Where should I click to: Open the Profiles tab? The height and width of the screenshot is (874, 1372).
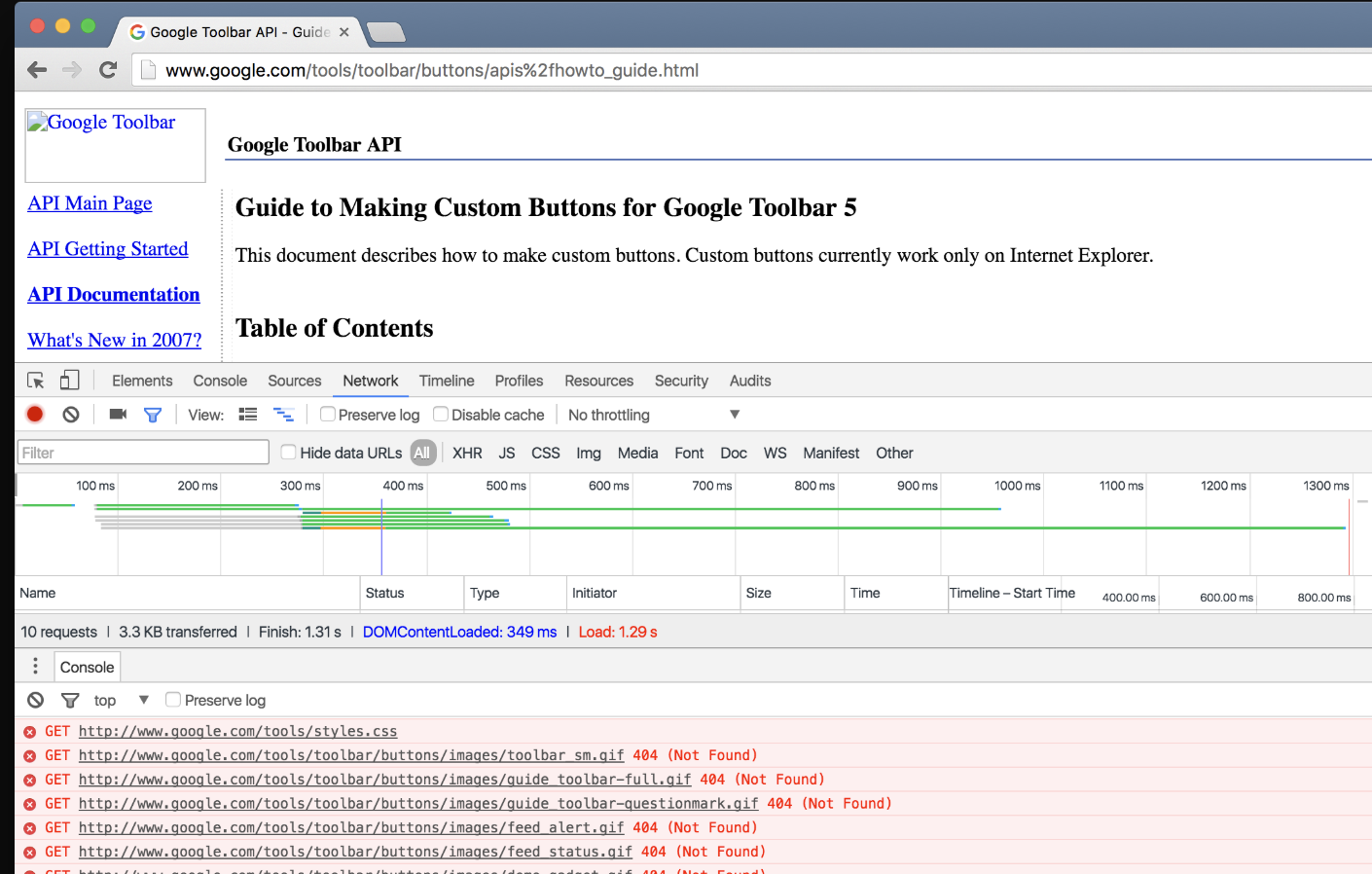pyautogui.click(x=519, y=381)
